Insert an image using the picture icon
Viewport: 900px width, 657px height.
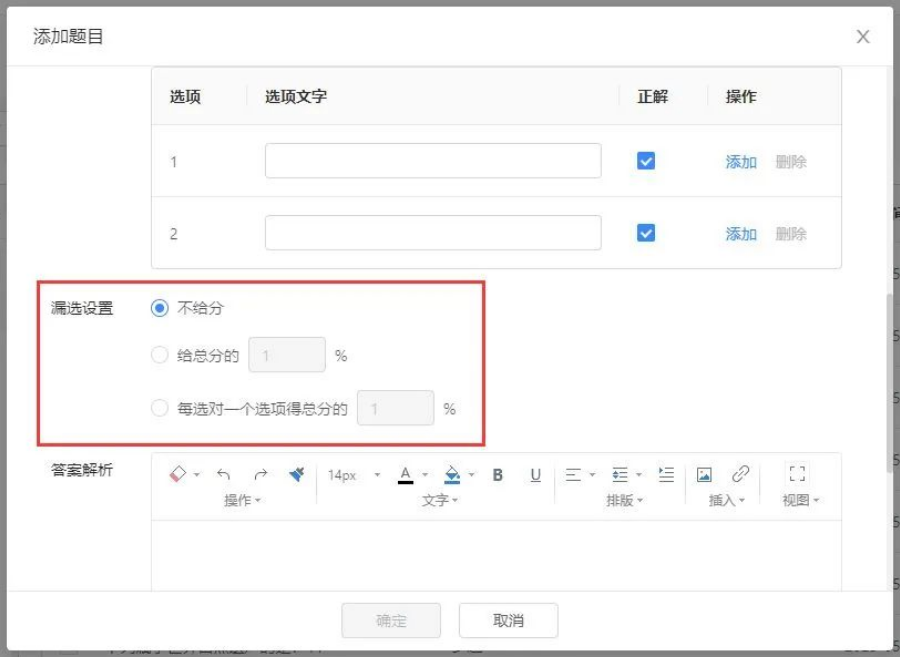[x=704, y=475]
